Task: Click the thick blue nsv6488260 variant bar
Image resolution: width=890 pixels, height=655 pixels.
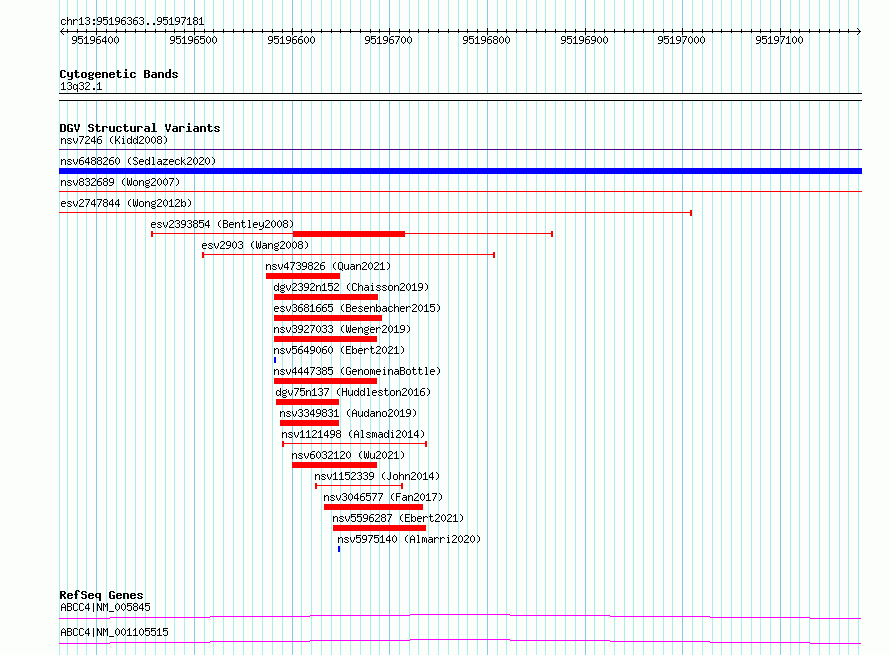Action: pos(460,171)
